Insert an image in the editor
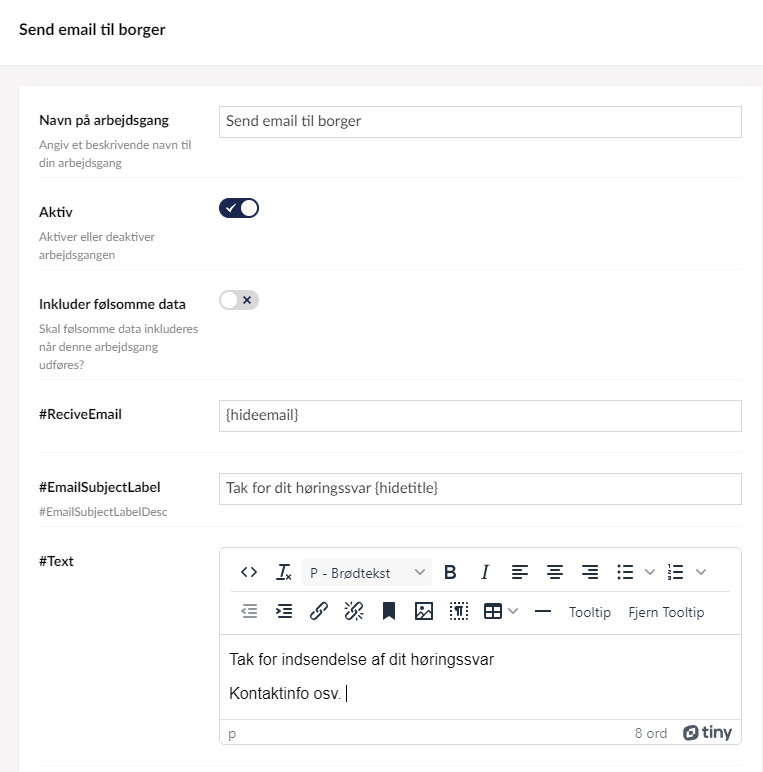Viewport: 763px width, 772px height. 424,612
